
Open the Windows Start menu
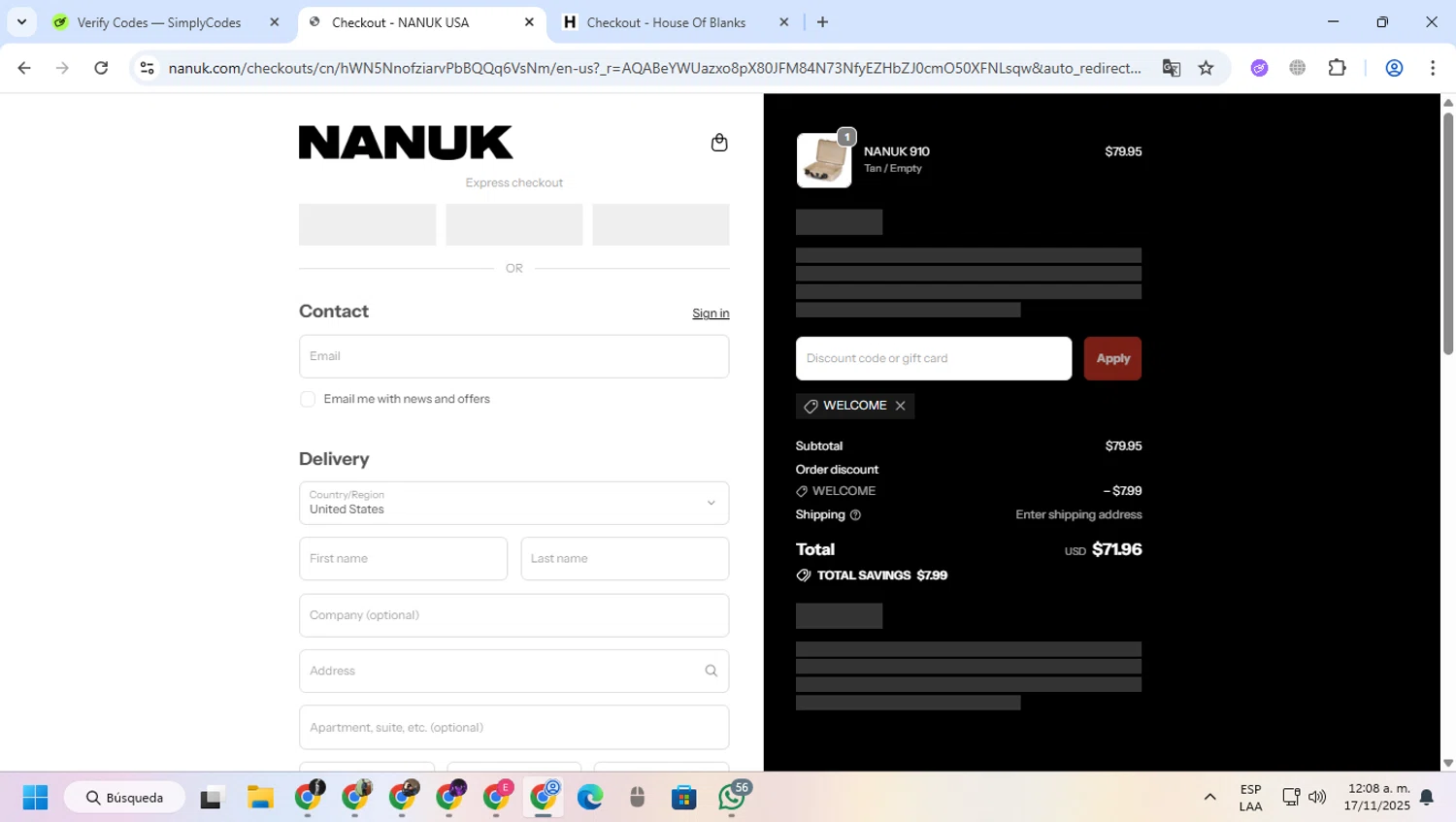(35, 798)
